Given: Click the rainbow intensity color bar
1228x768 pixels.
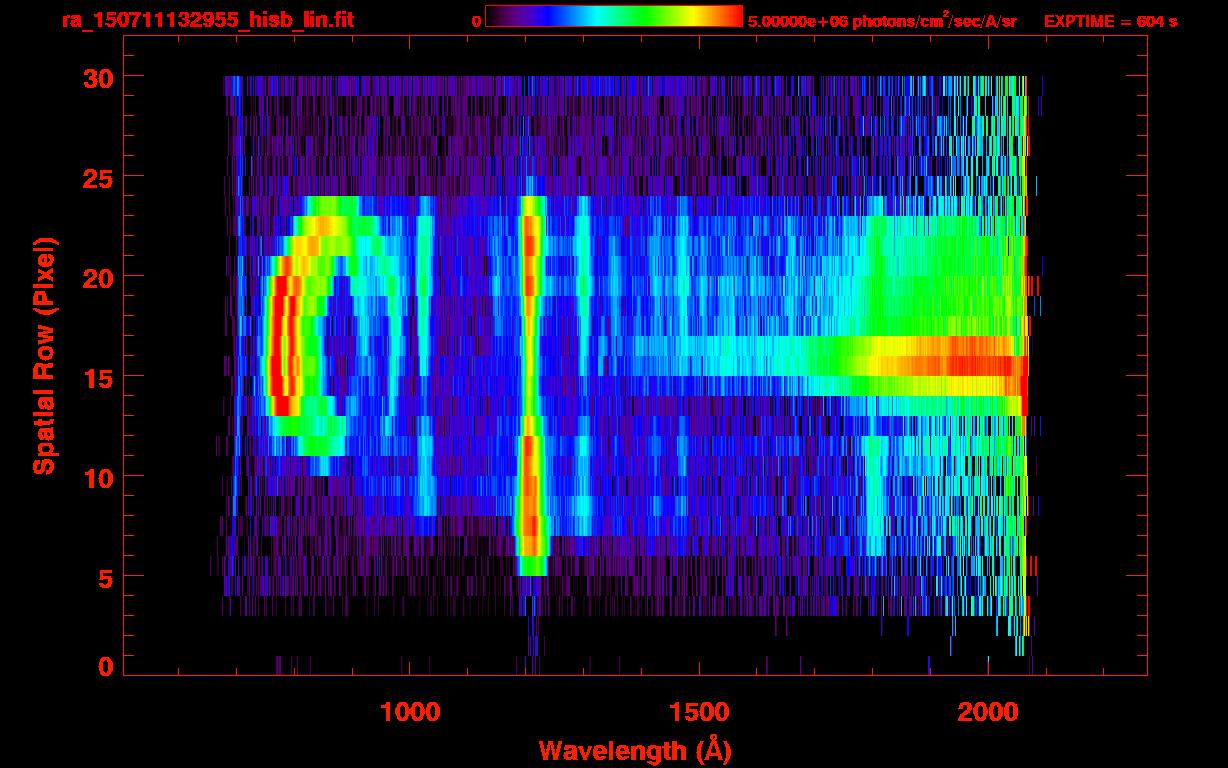Looking at the screenshot, I should [x=614, y=16].
